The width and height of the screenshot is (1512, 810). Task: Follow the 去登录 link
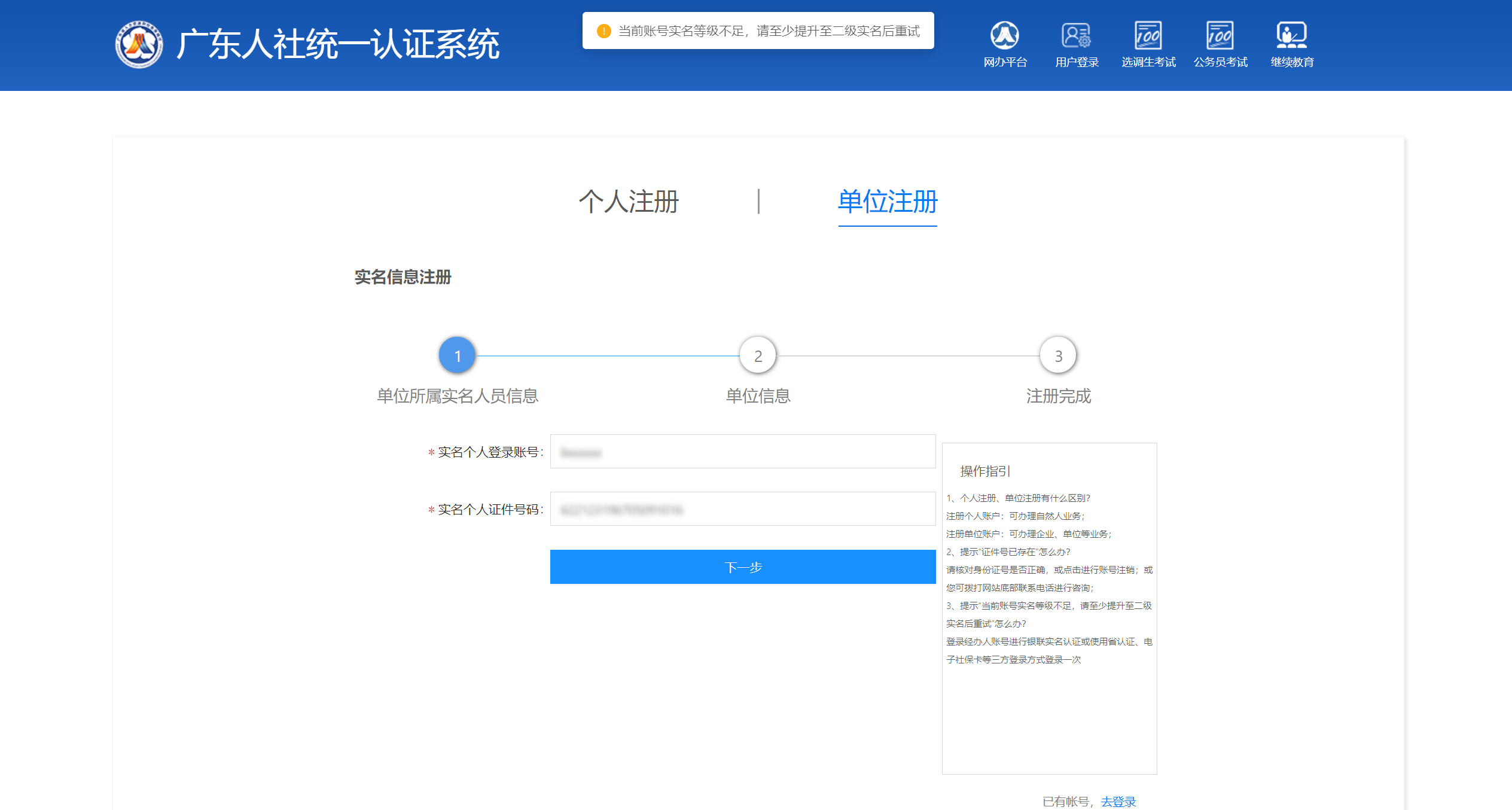[1118, 802]
